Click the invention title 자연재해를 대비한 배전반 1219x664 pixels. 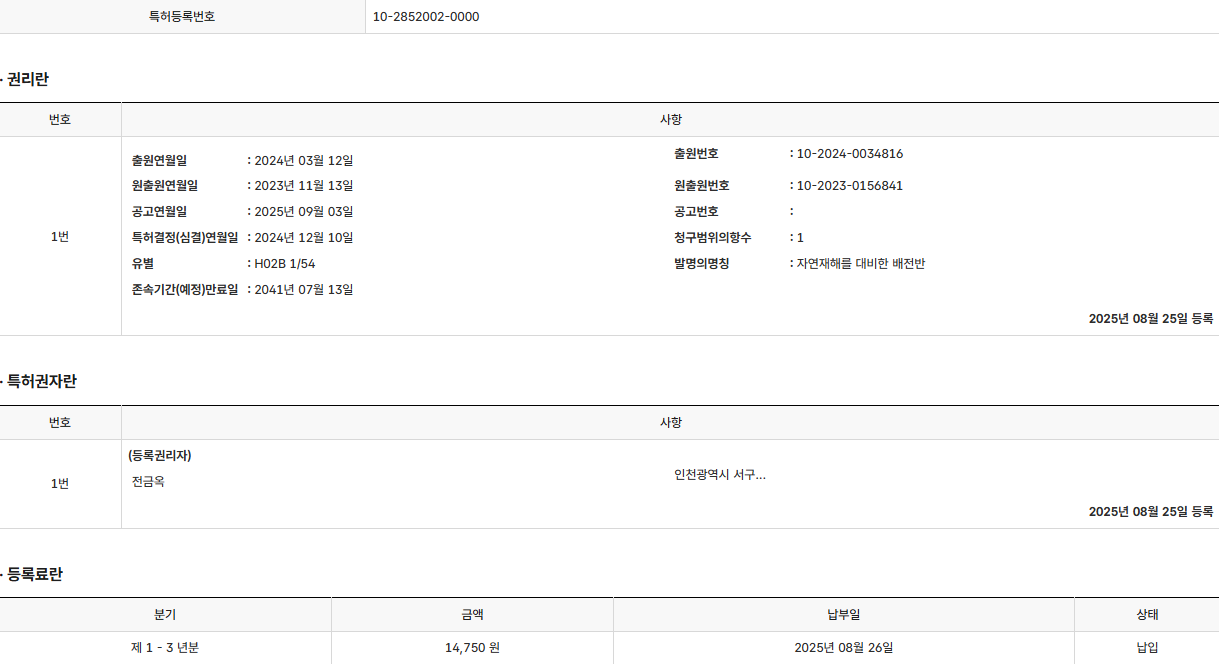click(x=860, y=264)
